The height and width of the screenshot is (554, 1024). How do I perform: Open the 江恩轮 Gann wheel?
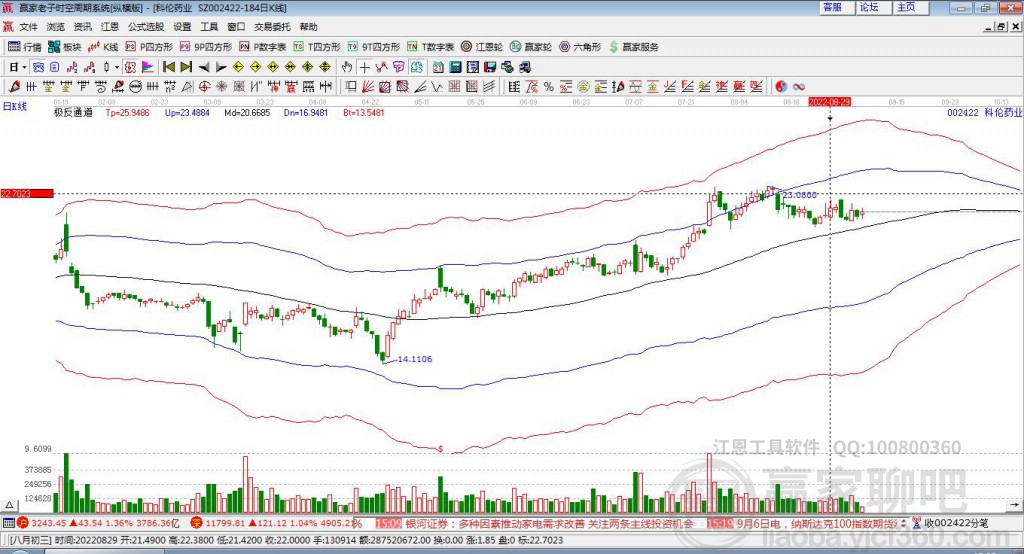[482, 47]
